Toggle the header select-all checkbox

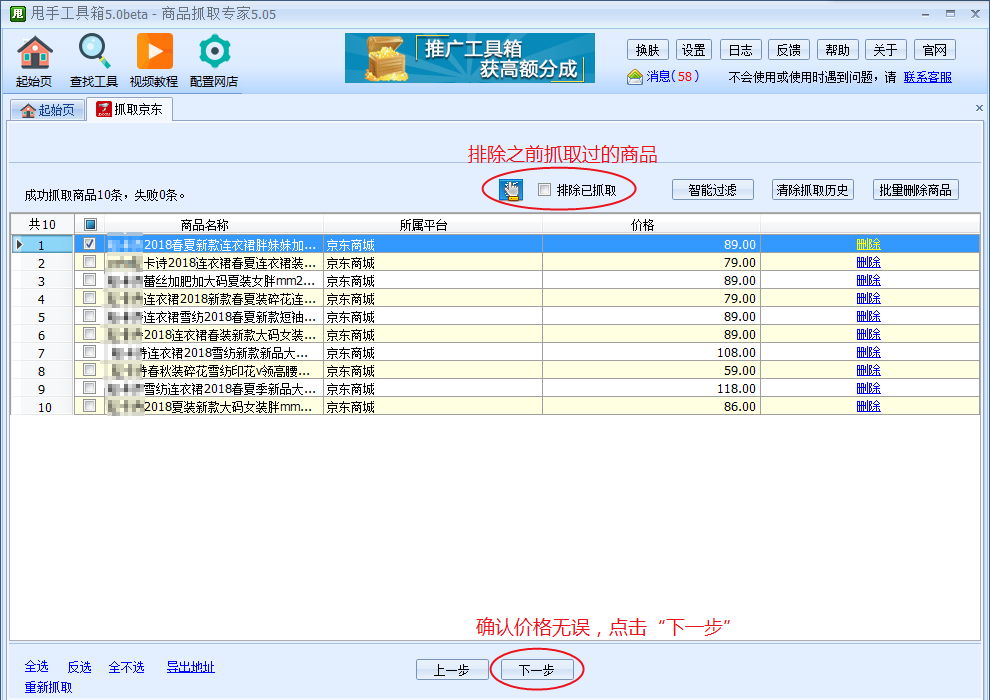(90, 224)
